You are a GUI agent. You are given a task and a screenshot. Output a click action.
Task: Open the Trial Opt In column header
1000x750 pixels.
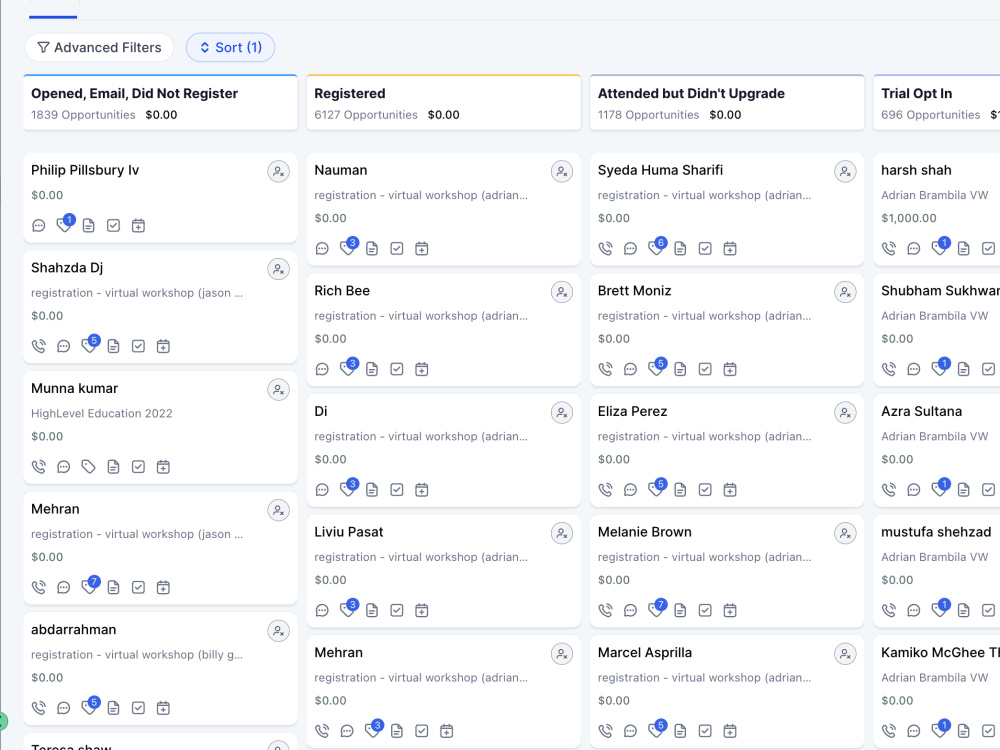[936, 103]
